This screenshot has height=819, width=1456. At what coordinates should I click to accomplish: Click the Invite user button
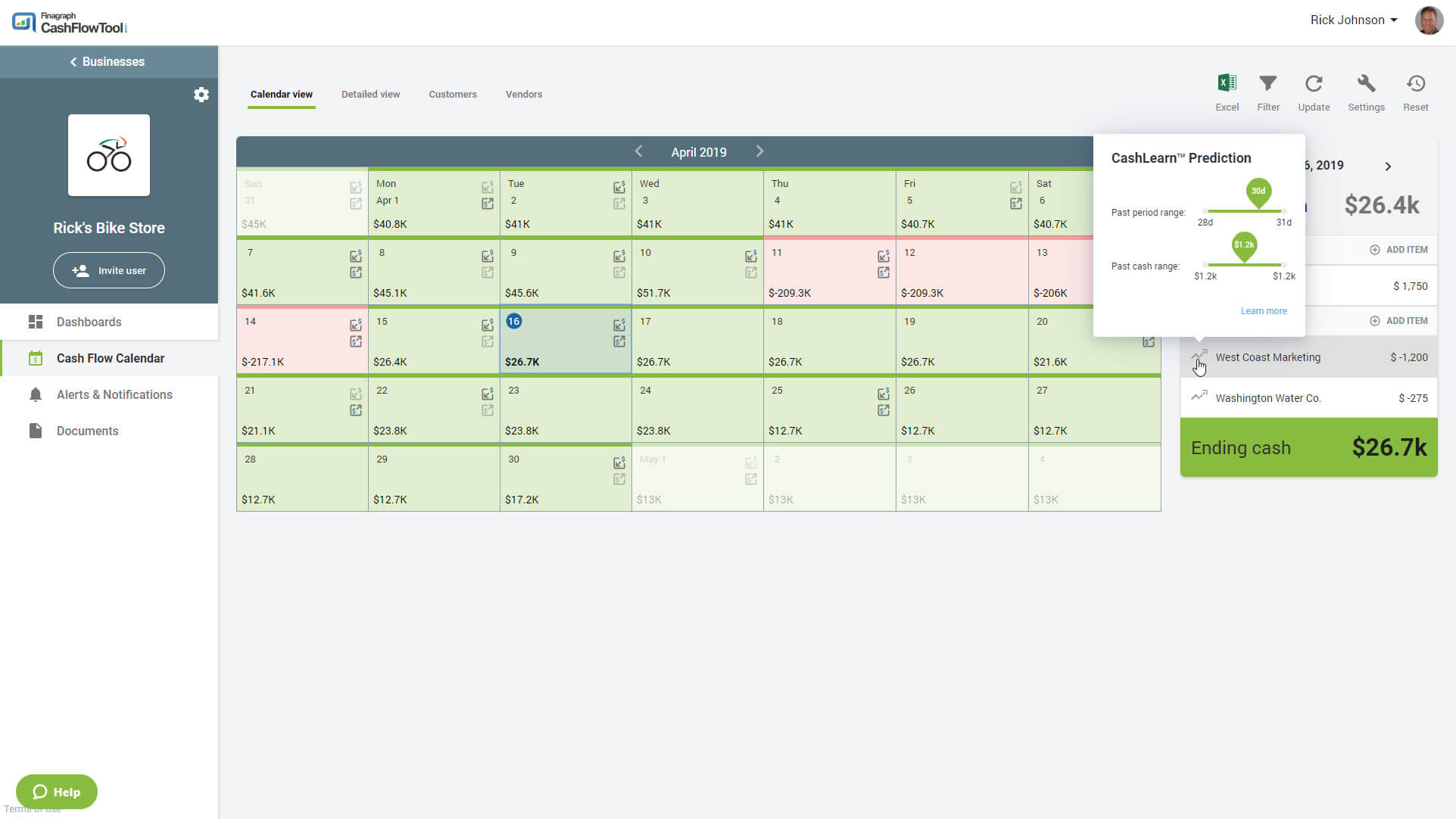tap(109, 270)
